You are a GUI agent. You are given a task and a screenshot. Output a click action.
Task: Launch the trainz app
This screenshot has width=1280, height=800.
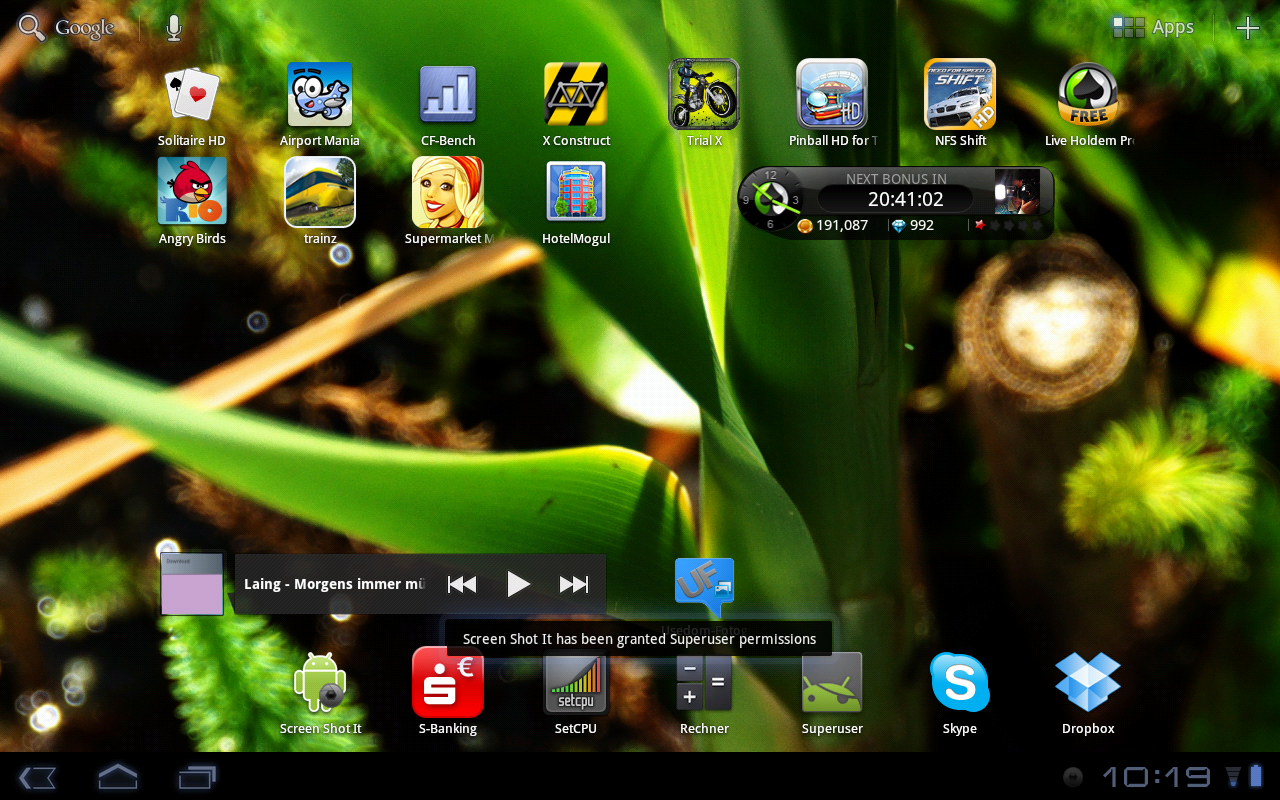(x=320, y=201)
